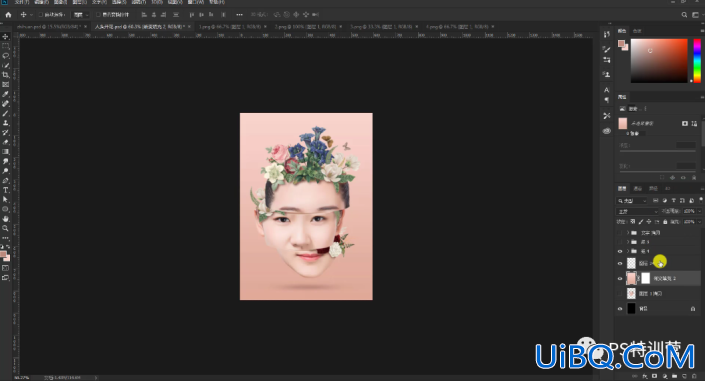Switch to the 1.png document tab

229,27
